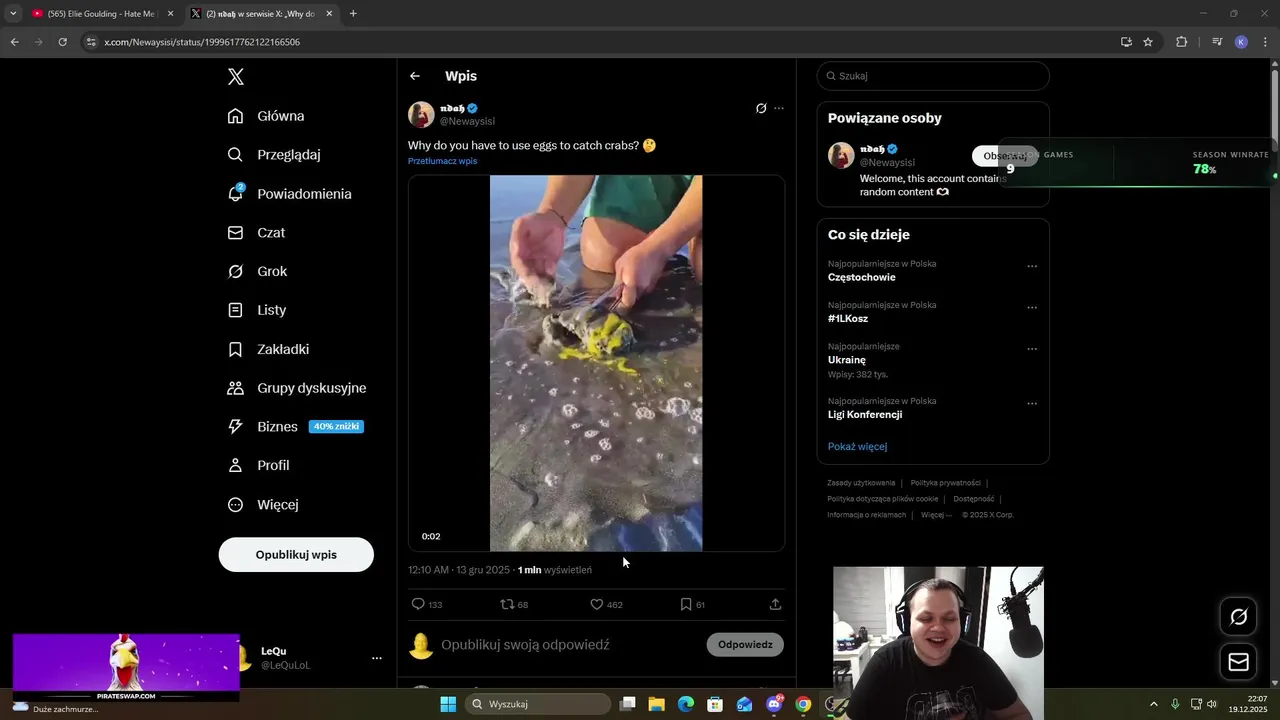Screen dimensions: 1280x720
Task: Open Częstochowie trending topic
Action: coord(861,277)
